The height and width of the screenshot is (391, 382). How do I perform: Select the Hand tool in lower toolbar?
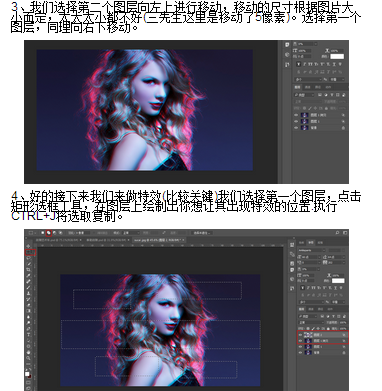click(29, 352)
